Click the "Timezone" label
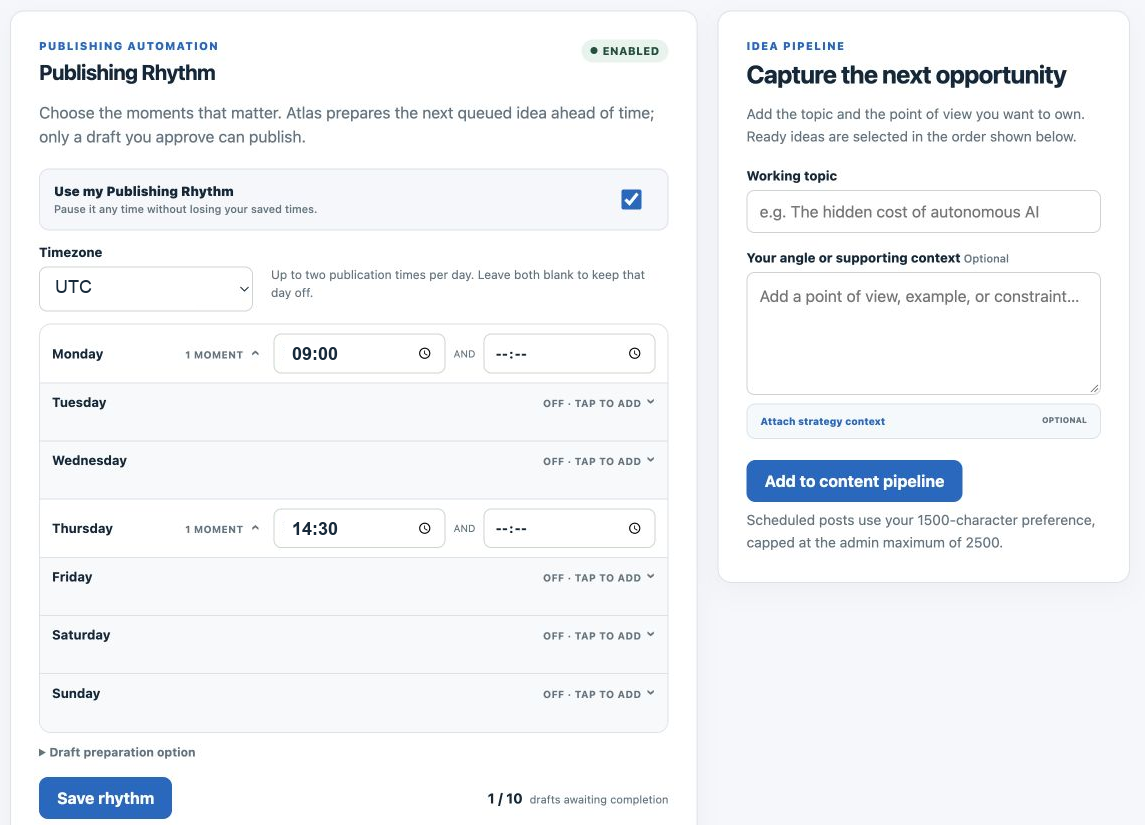This screenshot has height=825, width=1145. coord(71,253)
